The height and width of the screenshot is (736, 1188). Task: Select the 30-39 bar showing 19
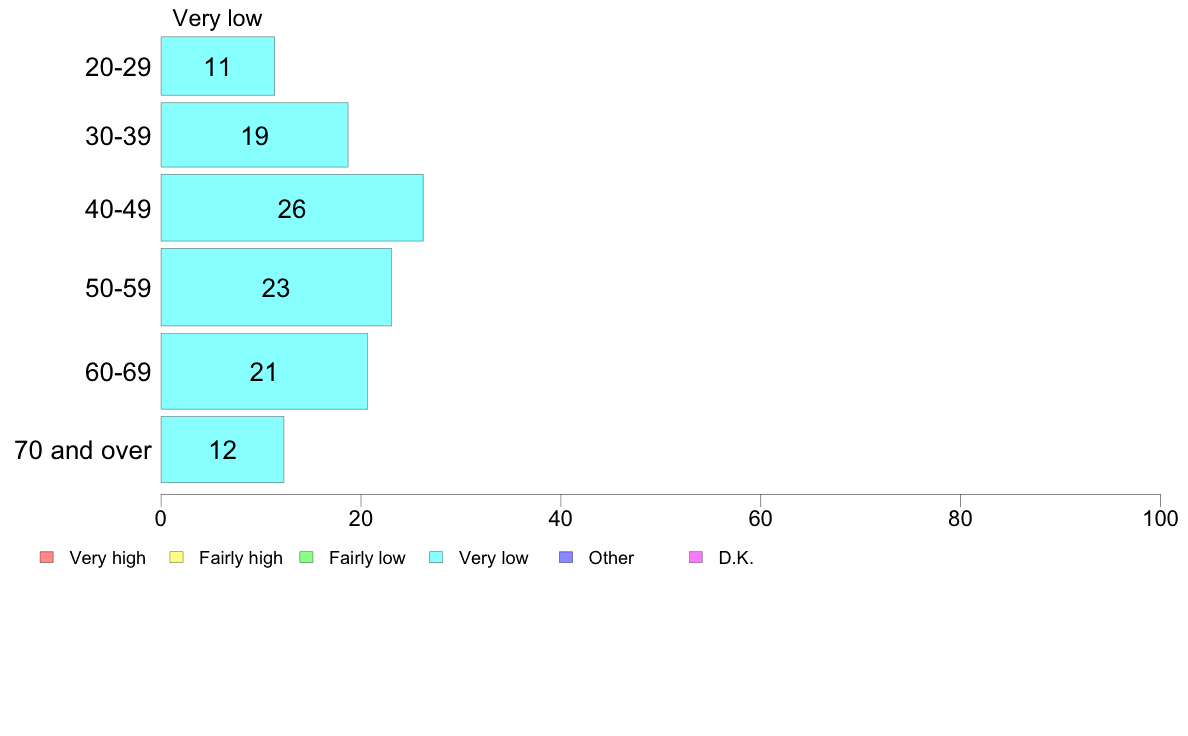click(x=255, y=135)
